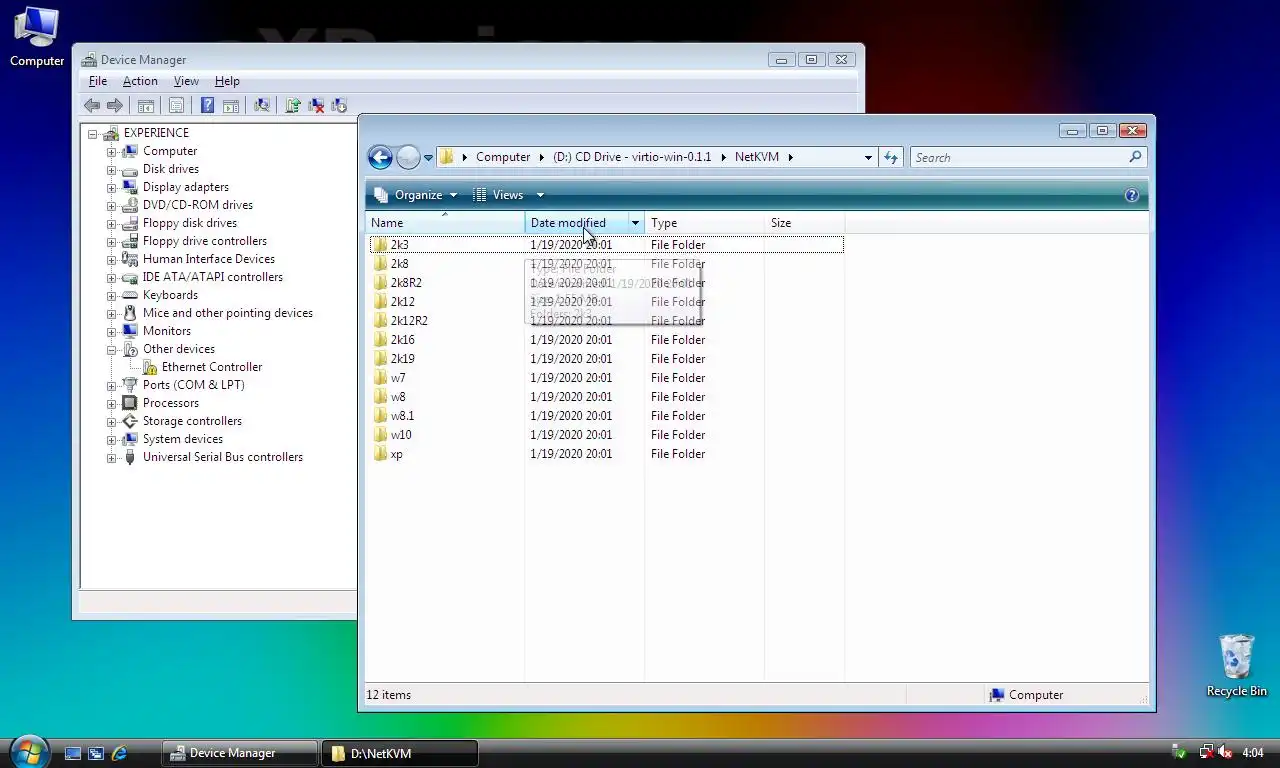Click Back arrow in Device Manager toolbar
The height and width of the screenshot is (768, 1280).
tap(92, 105)
